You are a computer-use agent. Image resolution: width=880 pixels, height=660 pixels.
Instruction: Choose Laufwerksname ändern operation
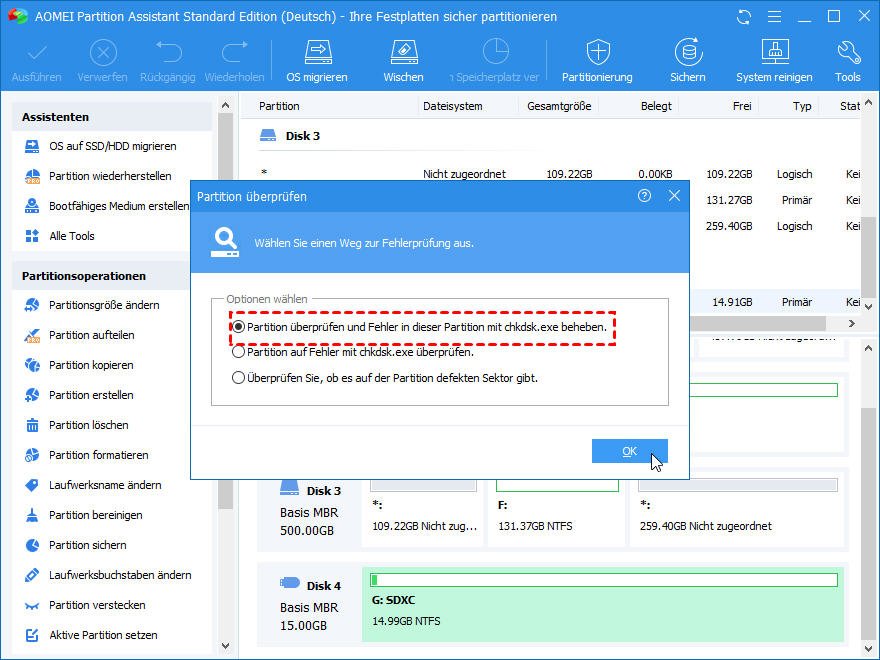point(93,485)
